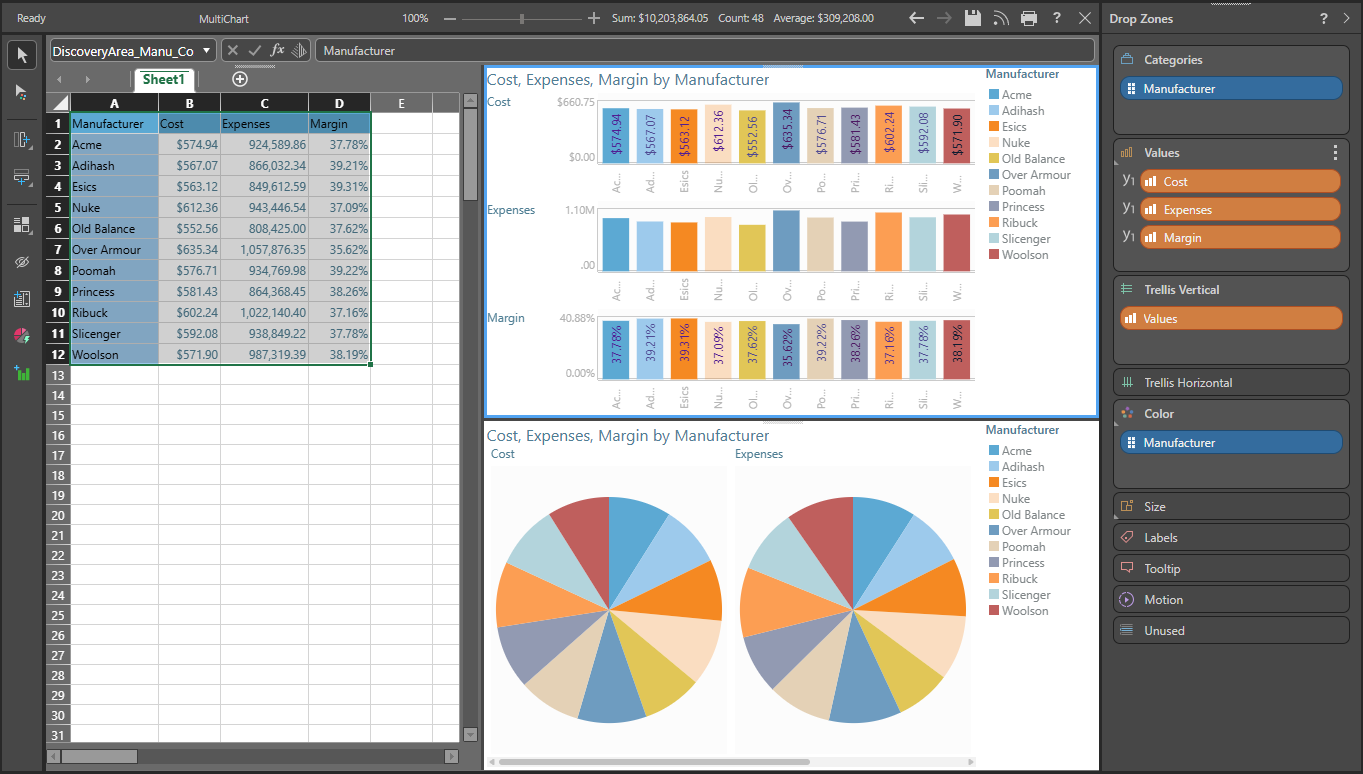
Task: Click the green bar chart icon in sidebar
Action: pyautogui.click(x=22, y=373)
